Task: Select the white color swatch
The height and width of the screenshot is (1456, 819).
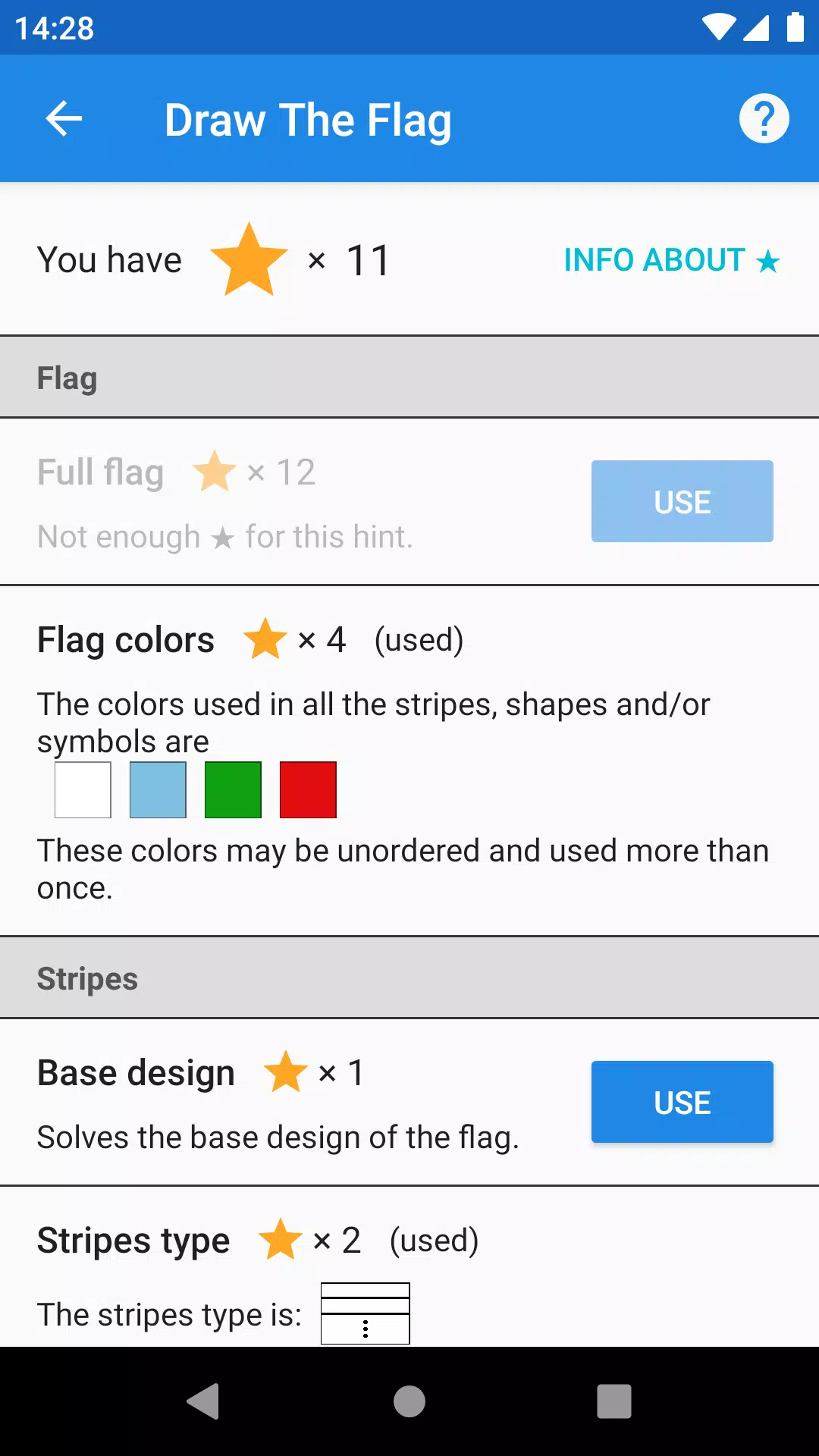Action: pyautogui.click(x=83, y=790)
